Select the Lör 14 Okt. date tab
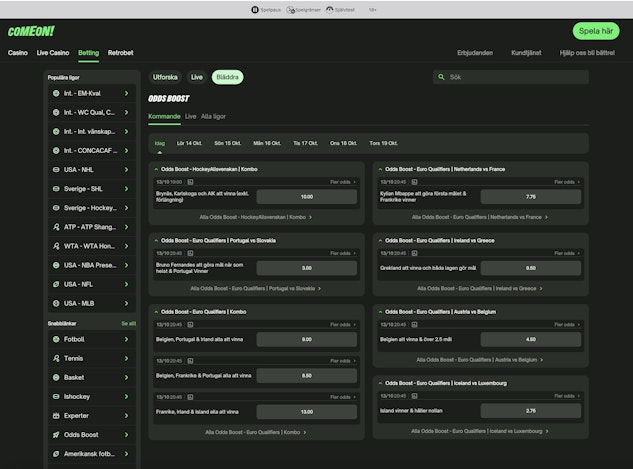 pyautogui.click(x=189, y=143)
